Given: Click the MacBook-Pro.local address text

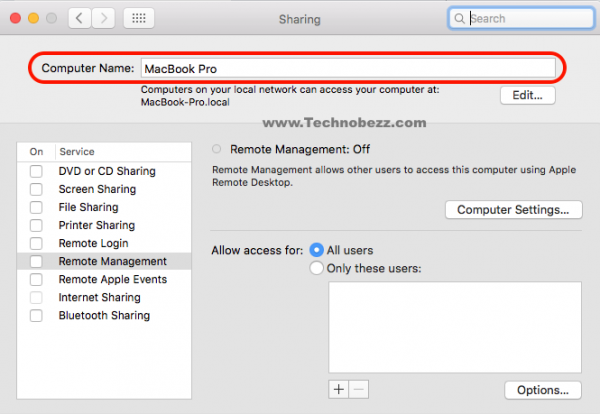Looking at the screenshot, I should tap(185, 102).
